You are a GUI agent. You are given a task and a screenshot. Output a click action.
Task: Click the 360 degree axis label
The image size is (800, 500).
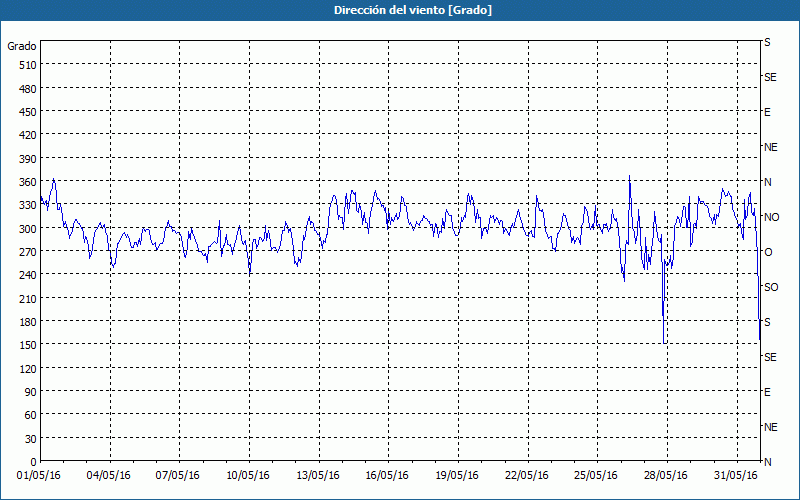28,182
